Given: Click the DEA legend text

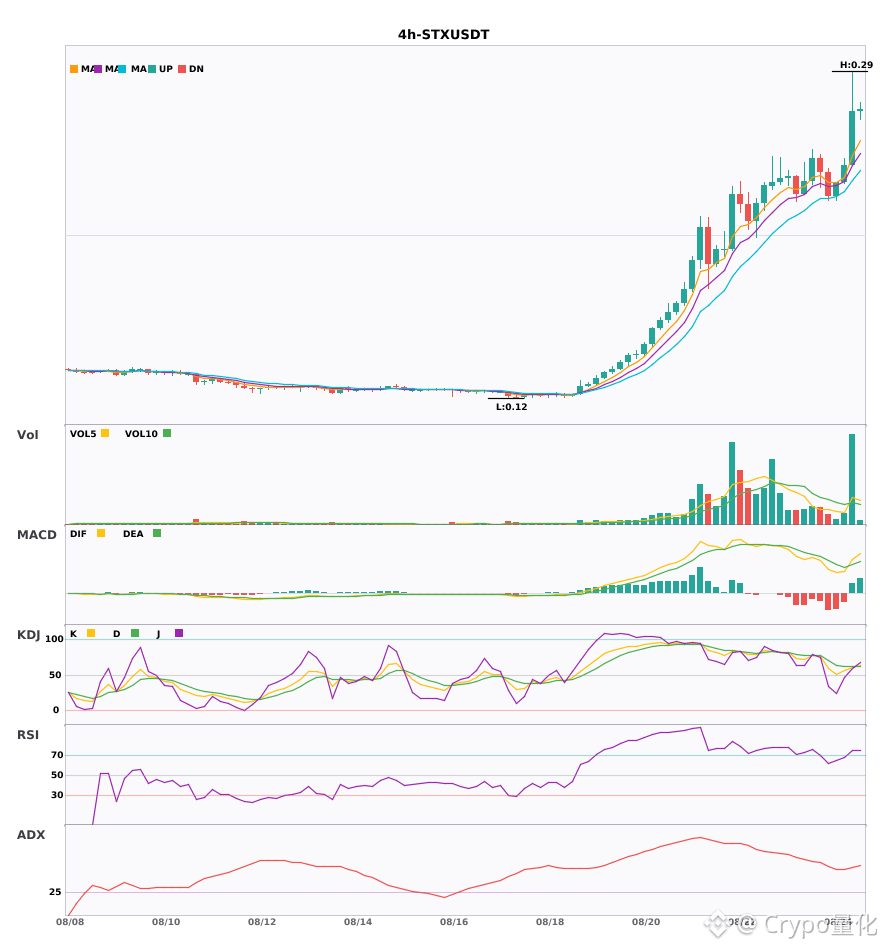Looking at the screenshot, I should coord(133,534).
